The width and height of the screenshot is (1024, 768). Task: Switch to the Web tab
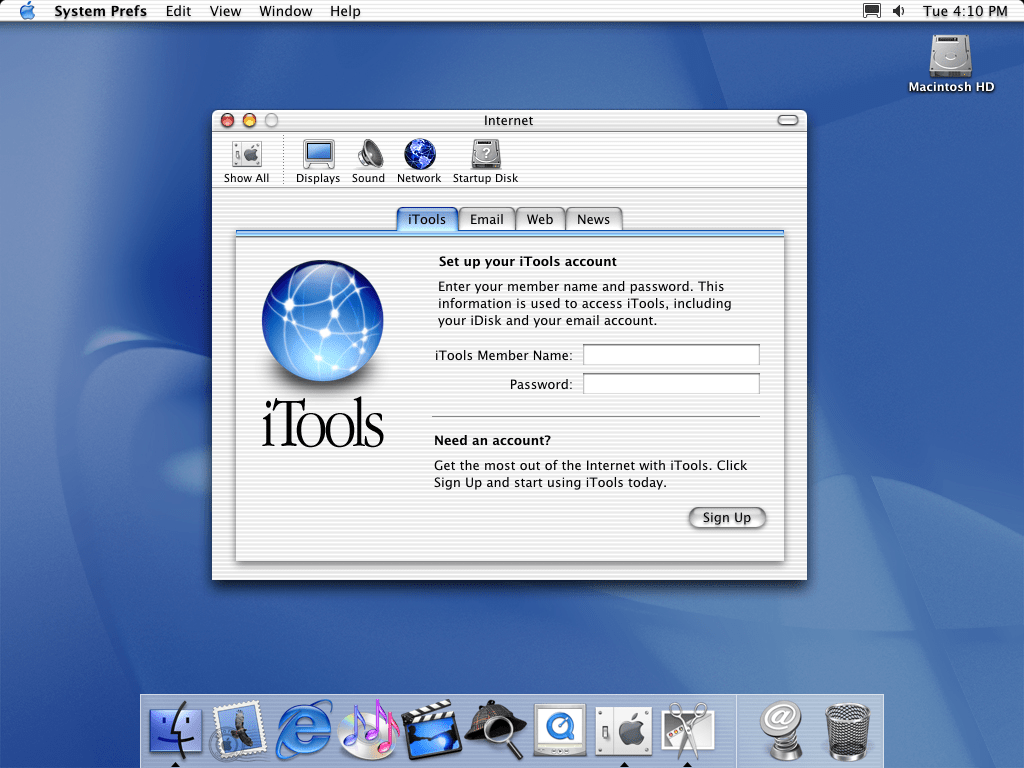pyautogui.click(x=540, y=219)
